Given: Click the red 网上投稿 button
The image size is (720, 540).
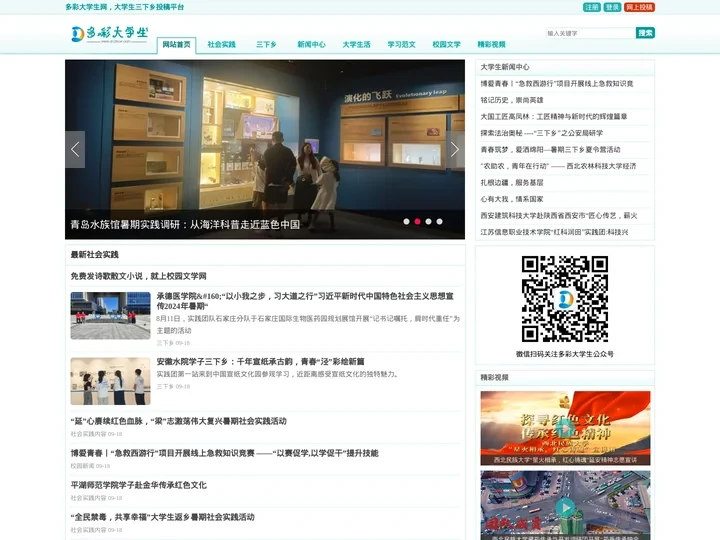Looking at the screenshot, I should click(x=639, y=7).
